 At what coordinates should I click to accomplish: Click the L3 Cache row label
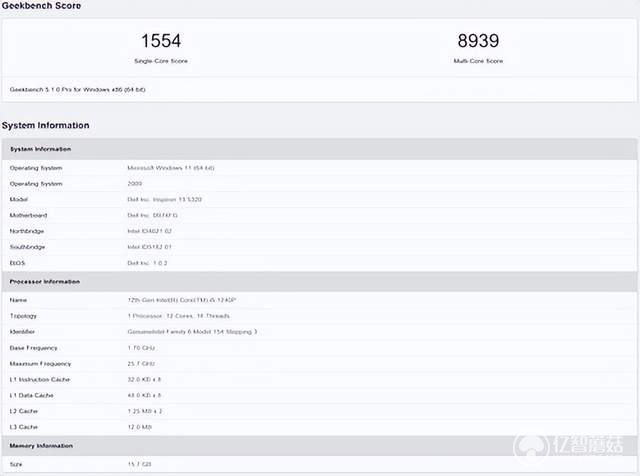[x=24, y=427]
